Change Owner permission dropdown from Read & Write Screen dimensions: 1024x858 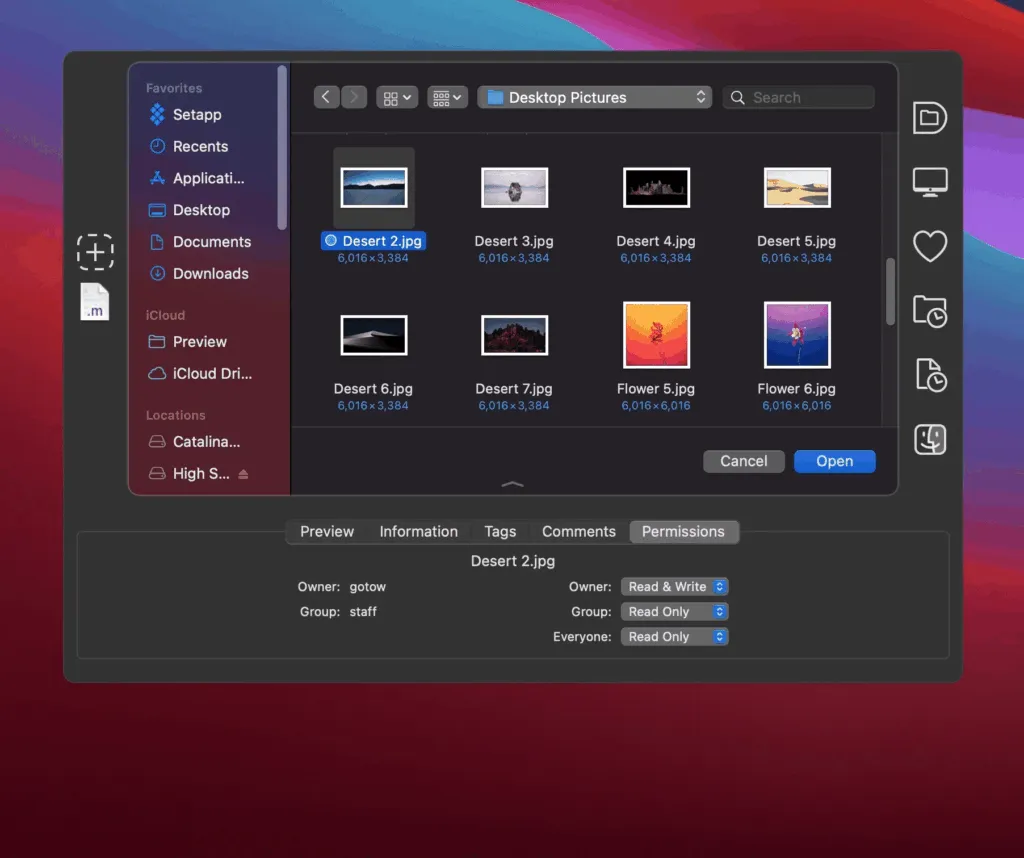[674, 586]
